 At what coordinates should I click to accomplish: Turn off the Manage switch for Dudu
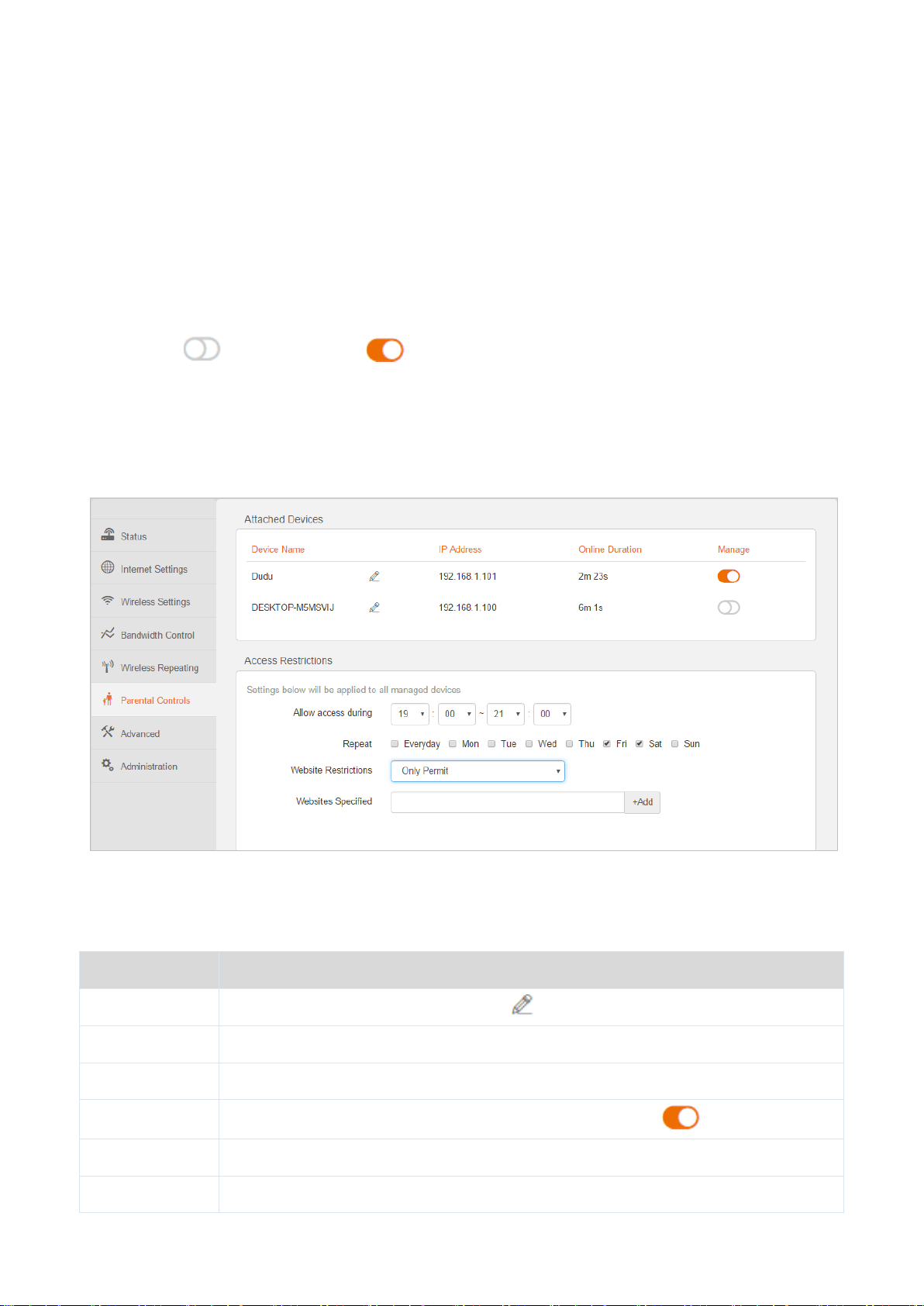pyautogui.click(x=729, y=576)
